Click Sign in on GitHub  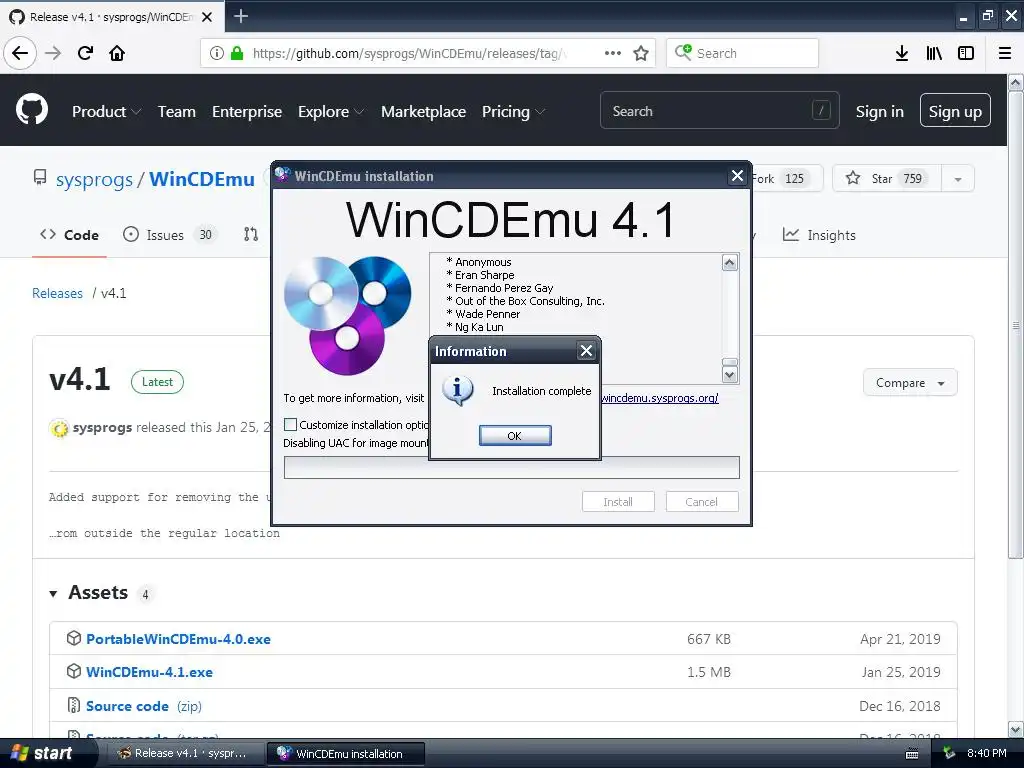(x=880, y=112)
